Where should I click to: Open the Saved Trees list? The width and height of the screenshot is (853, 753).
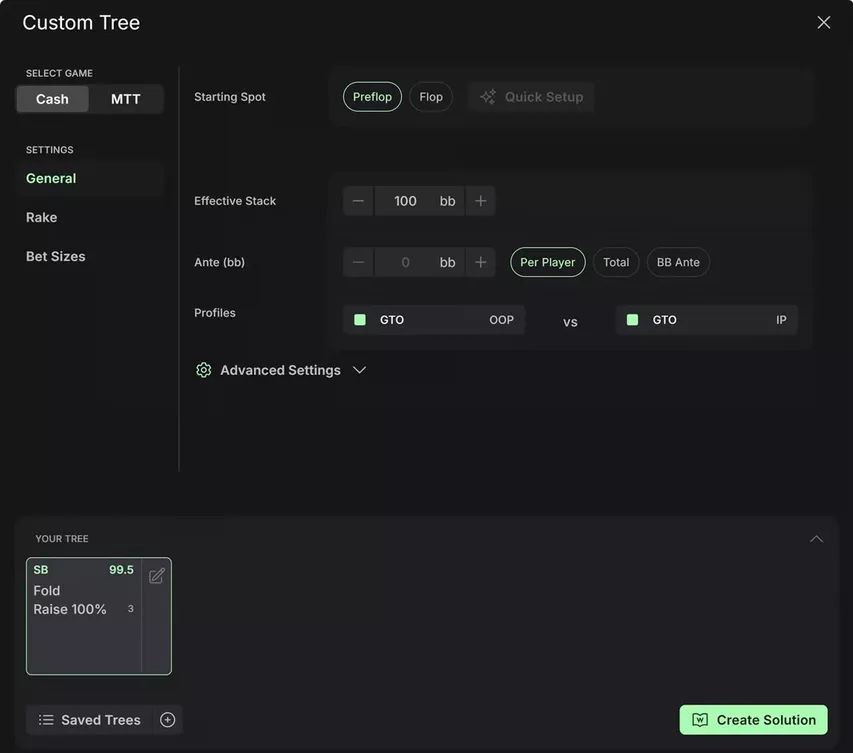pyautogui.click(x=90, y=720)
